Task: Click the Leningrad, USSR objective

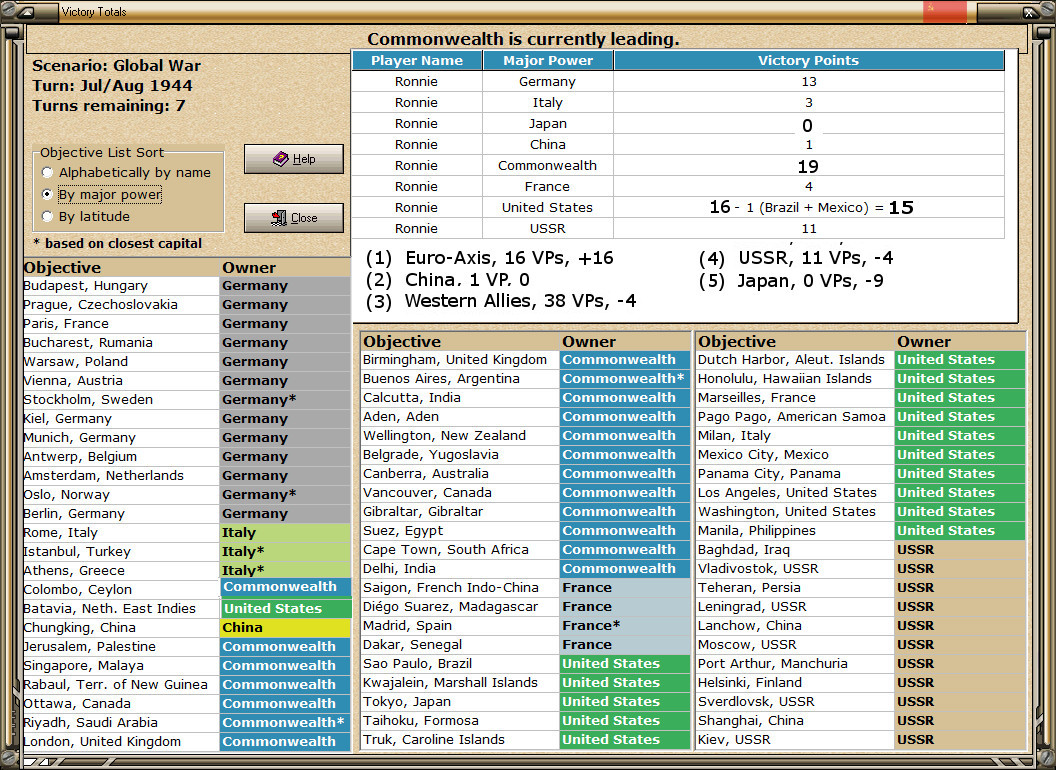Action: point(752,606)
